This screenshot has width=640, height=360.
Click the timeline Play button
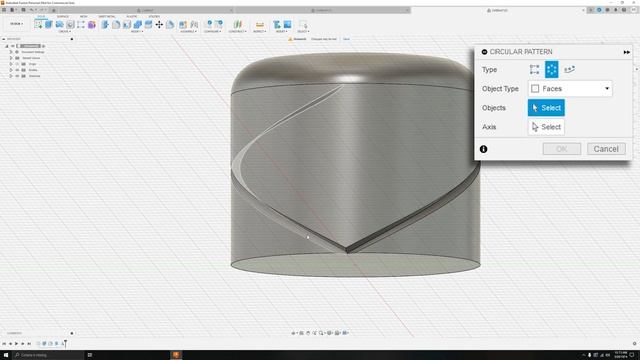tap(16, 344)
